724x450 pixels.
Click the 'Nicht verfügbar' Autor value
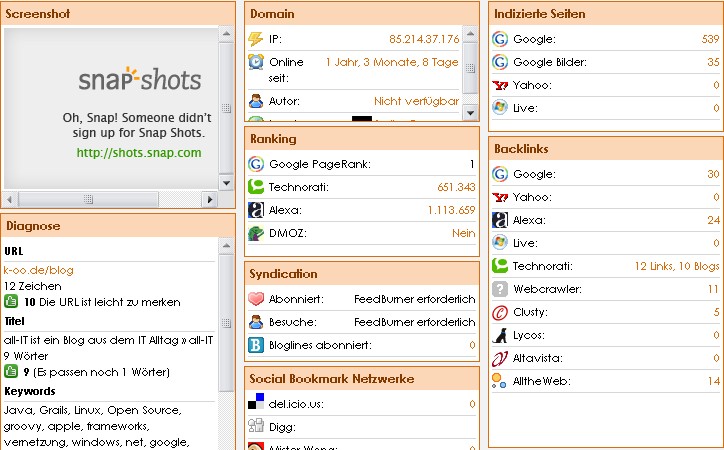[x=416, y=101]
